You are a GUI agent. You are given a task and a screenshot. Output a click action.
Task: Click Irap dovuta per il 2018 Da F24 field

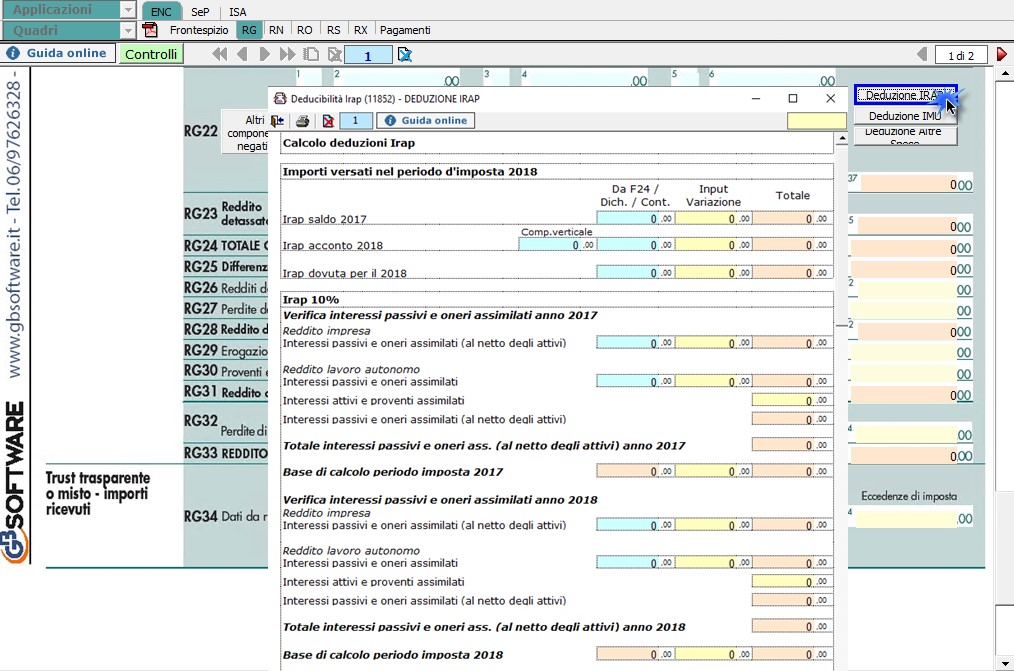(635, 272)
